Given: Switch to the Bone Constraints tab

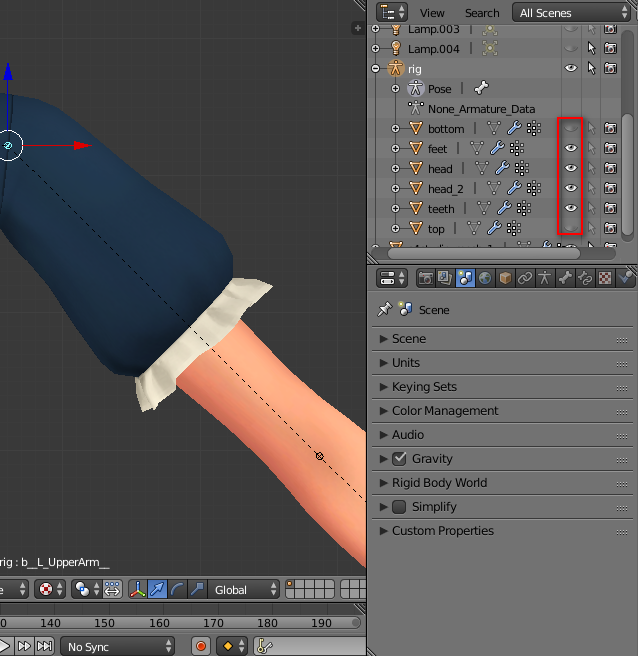Looking at the screenshot, I should pos(585,278).
